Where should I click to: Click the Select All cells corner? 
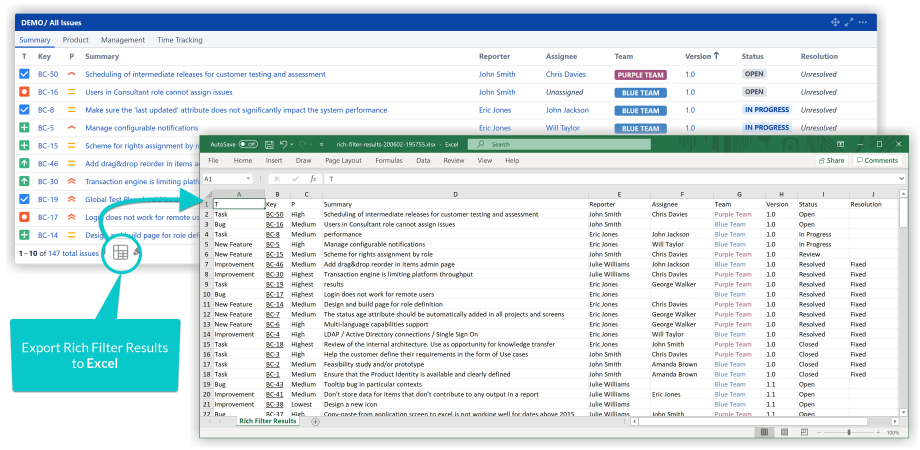click(x=207, y=194)
